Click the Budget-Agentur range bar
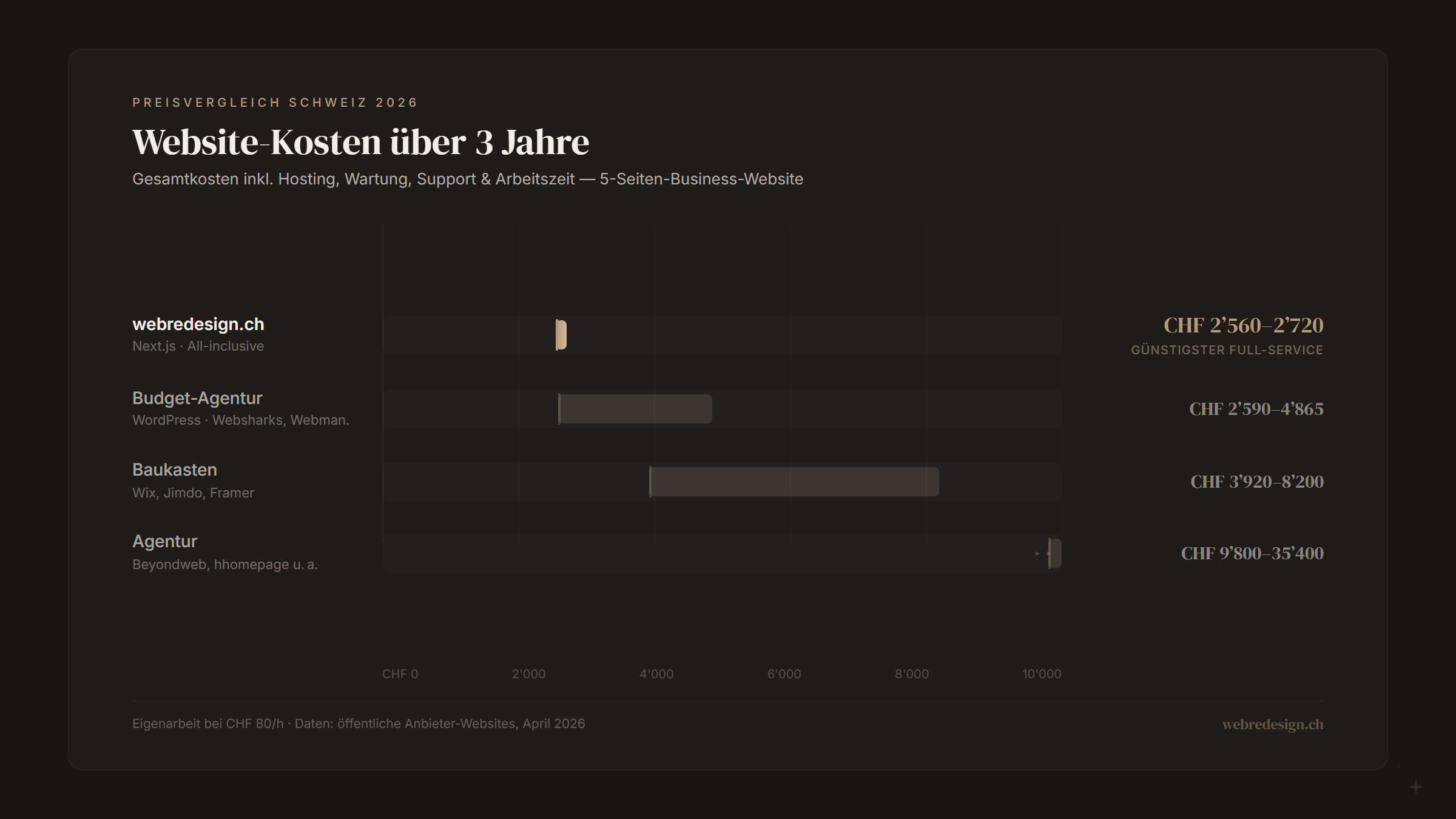 point(635,408)
